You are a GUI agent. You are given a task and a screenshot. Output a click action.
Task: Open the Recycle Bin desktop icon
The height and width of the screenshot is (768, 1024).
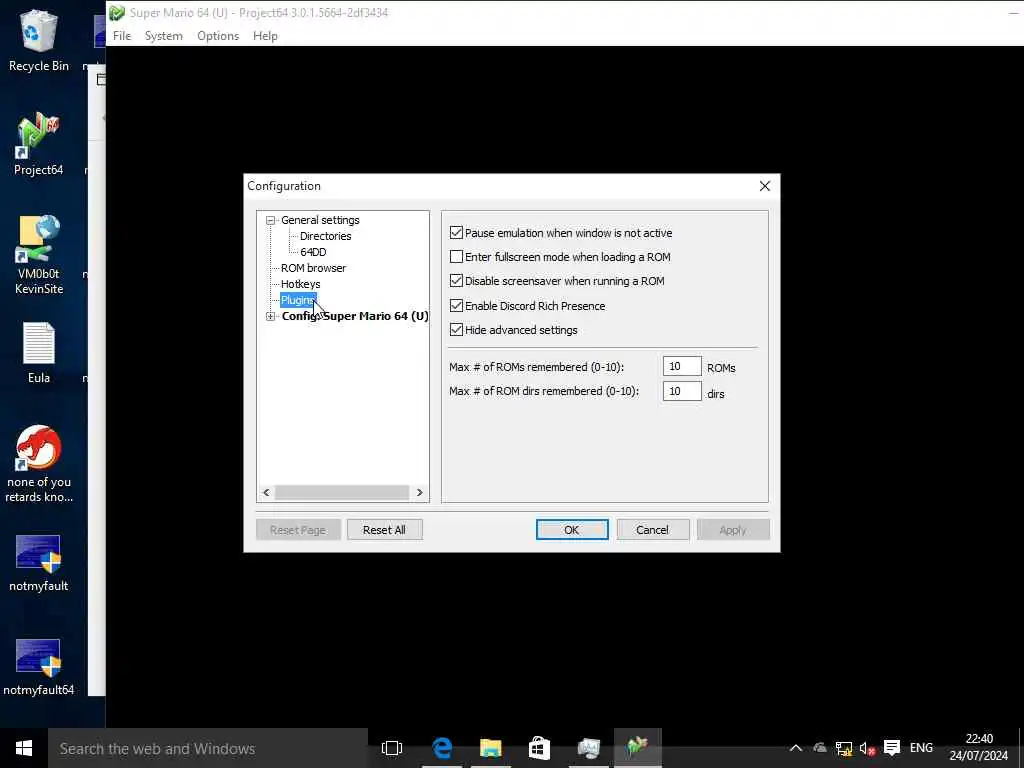tap(39, 40)
